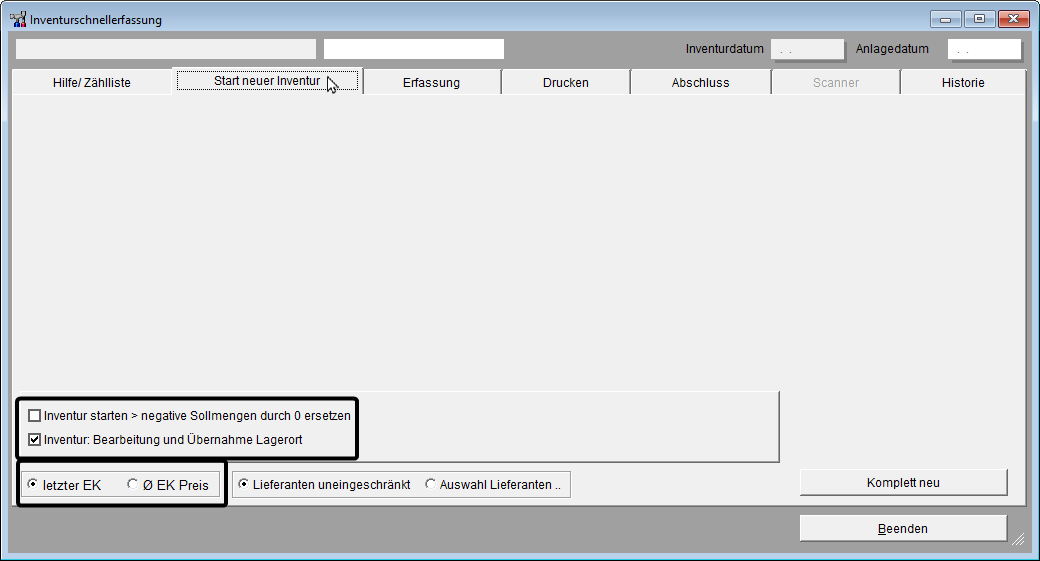Open the Hilfe/ Zählliste tab

pos(92,82)
